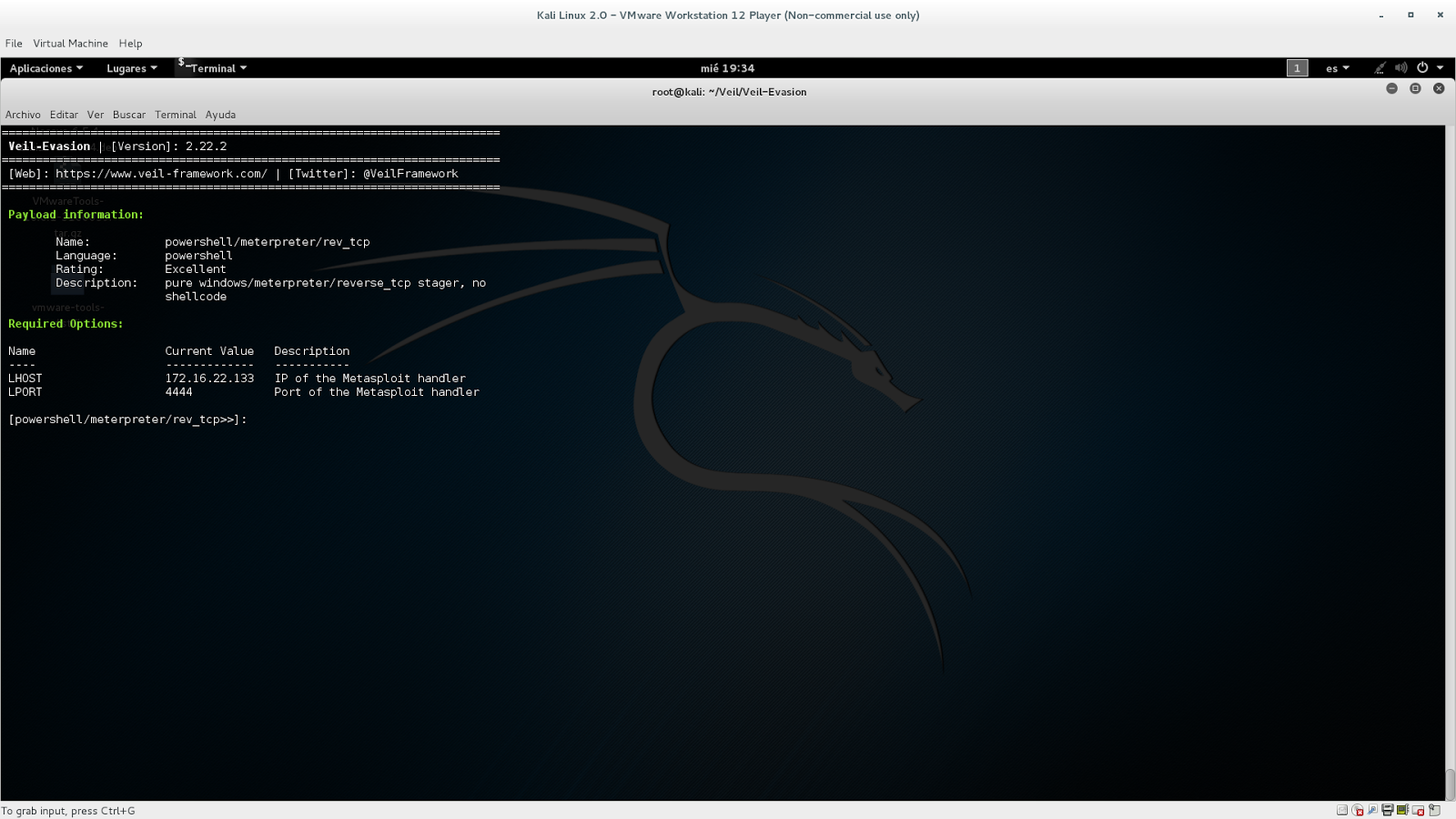Click 'IP of the Metasploit handler' description
Image resolution: width=1456 pixels, height=819 pixels.
point(370,379)
